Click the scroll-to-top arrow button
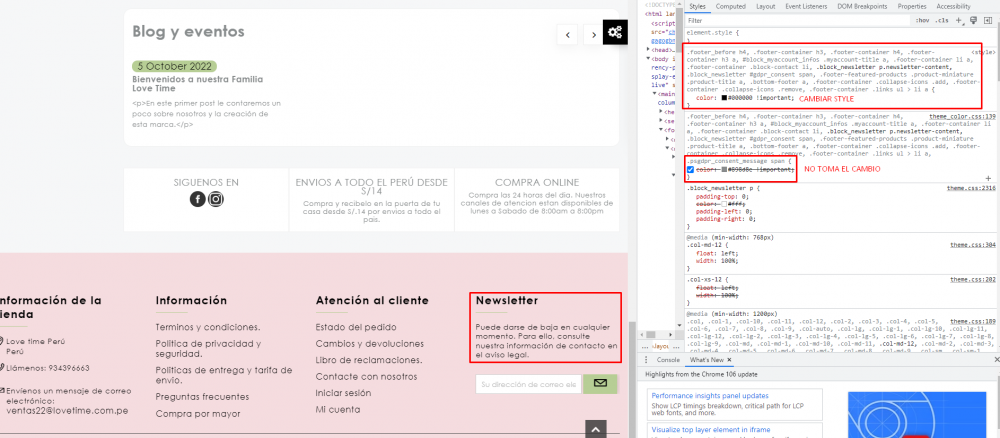Screen dimensions: 1000x438 tap(596, 430)
